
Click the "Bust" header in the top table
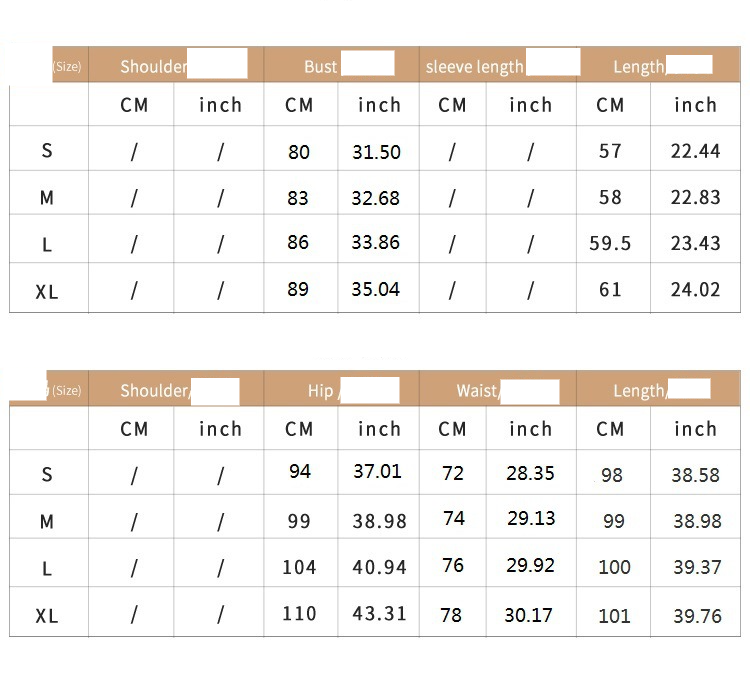tap(321, 67)
